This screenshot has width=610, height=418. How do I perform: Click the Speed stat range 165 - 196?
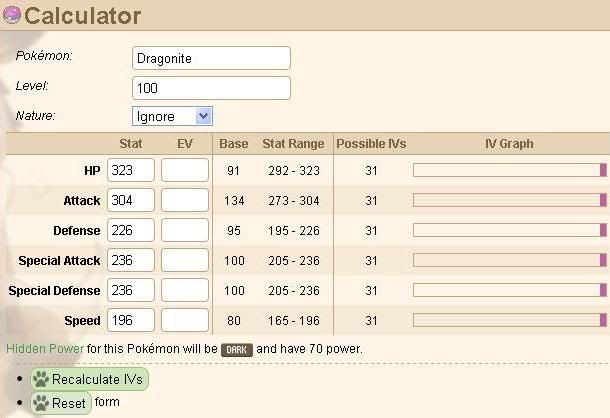pyautogui.click(x=294, y=320)
